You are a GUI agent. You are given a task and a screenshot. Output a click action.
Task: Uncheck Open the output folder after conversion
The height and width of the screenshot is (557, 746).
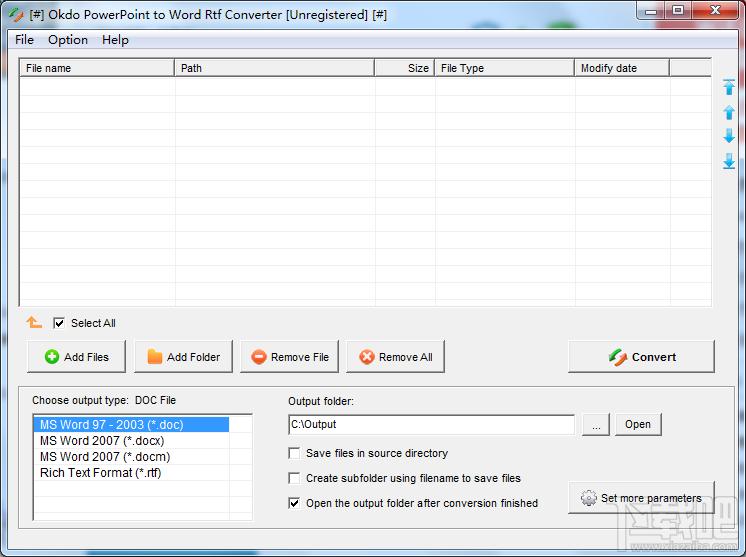click(294, 503)
